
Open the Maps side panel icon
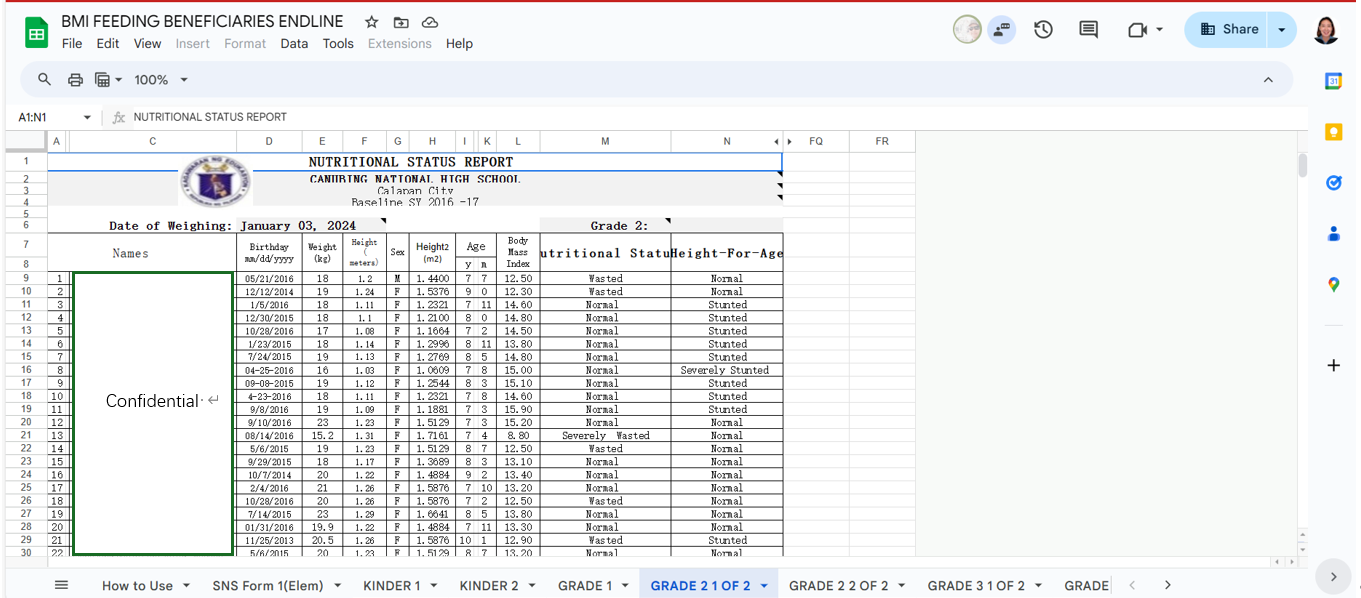point(1333,285)
